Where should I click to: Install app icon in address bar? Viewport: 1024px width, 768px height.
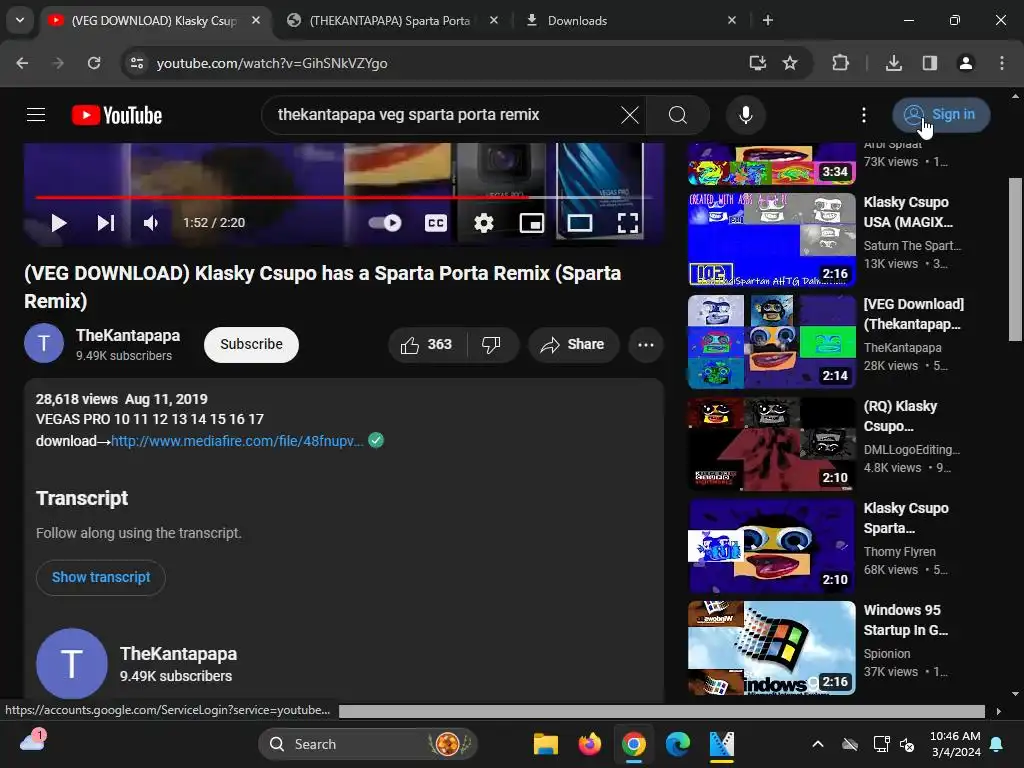click(x=758, y=63)
